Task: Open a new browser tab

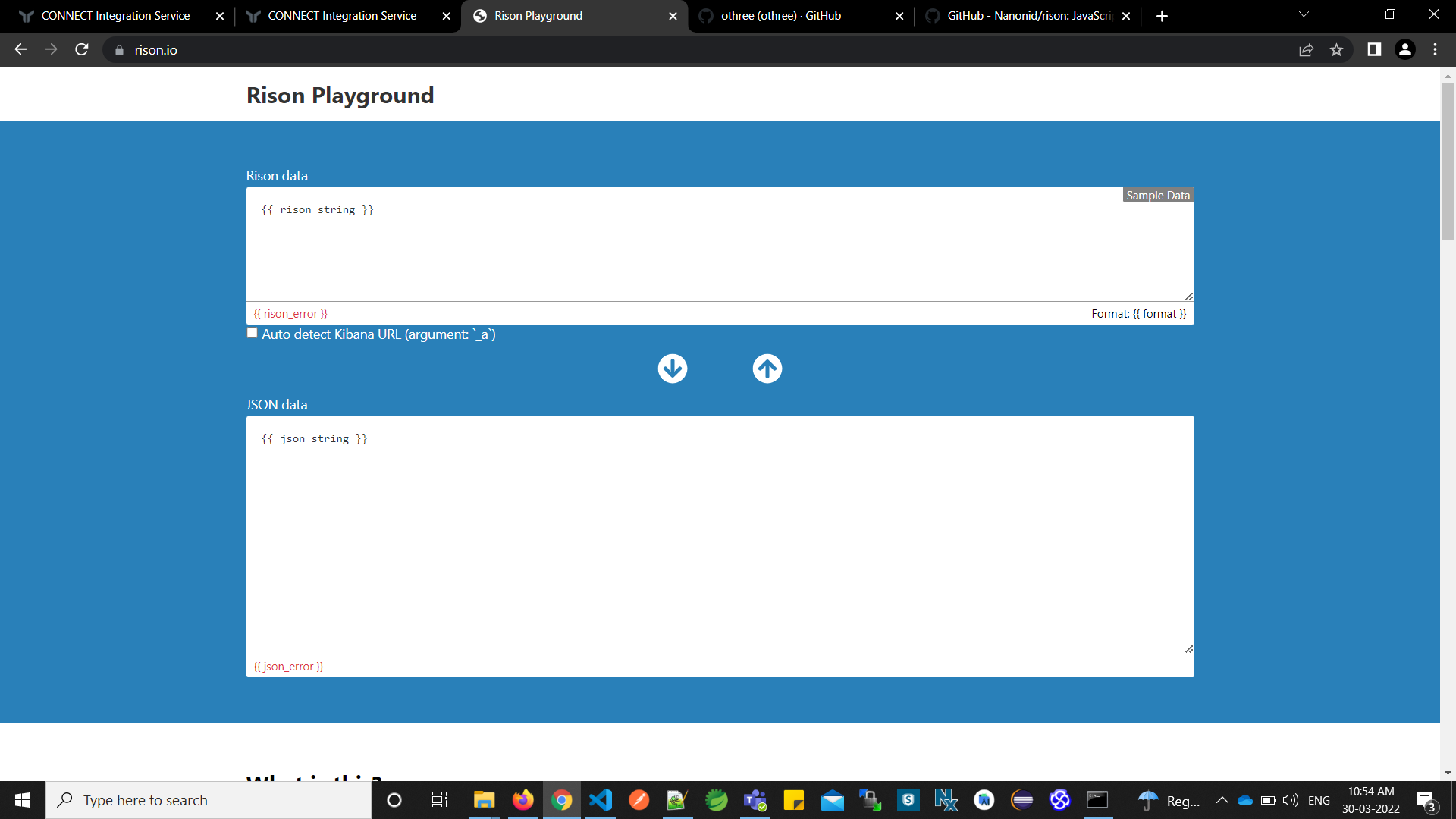Action: (x=1162, y=16)
